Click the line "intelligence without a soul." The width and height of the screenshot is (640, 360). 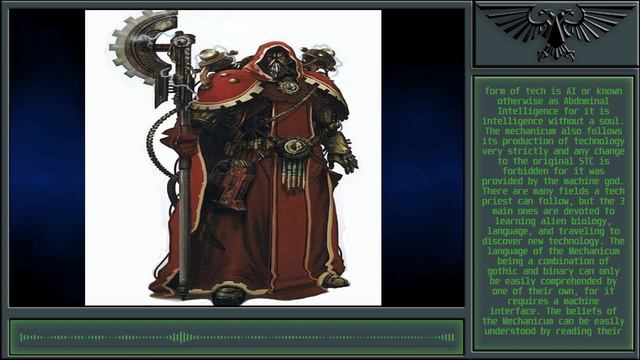click(x=553, y=121)
